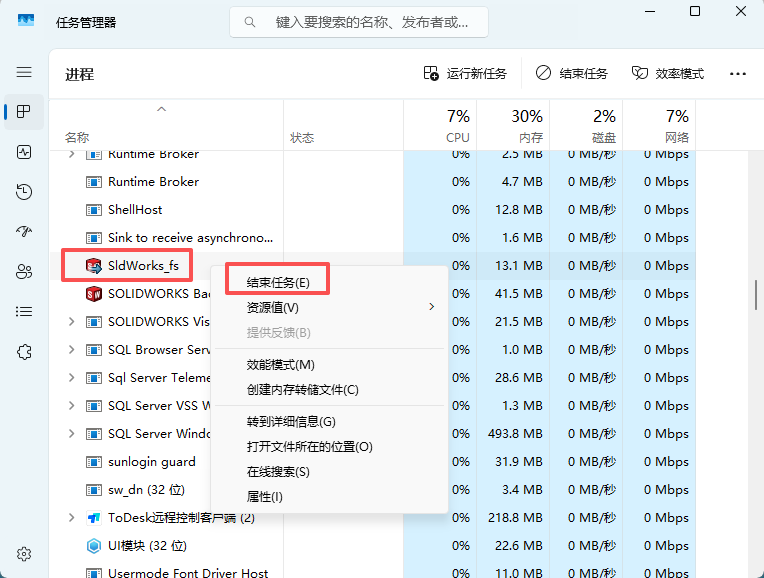The height and width of the screenshot is (578, 764).
Task: Open the hamburger navigation menu
Action: pos(24,72)
